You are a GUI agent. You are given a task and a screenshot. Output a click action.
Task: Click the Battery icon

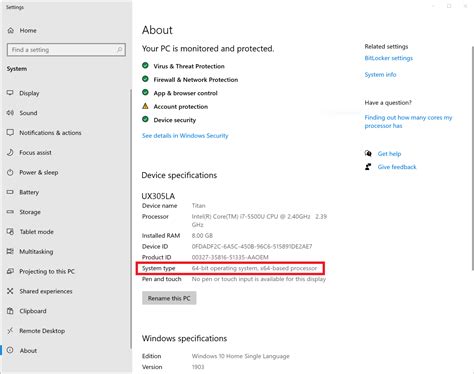[x=10, y=192]
